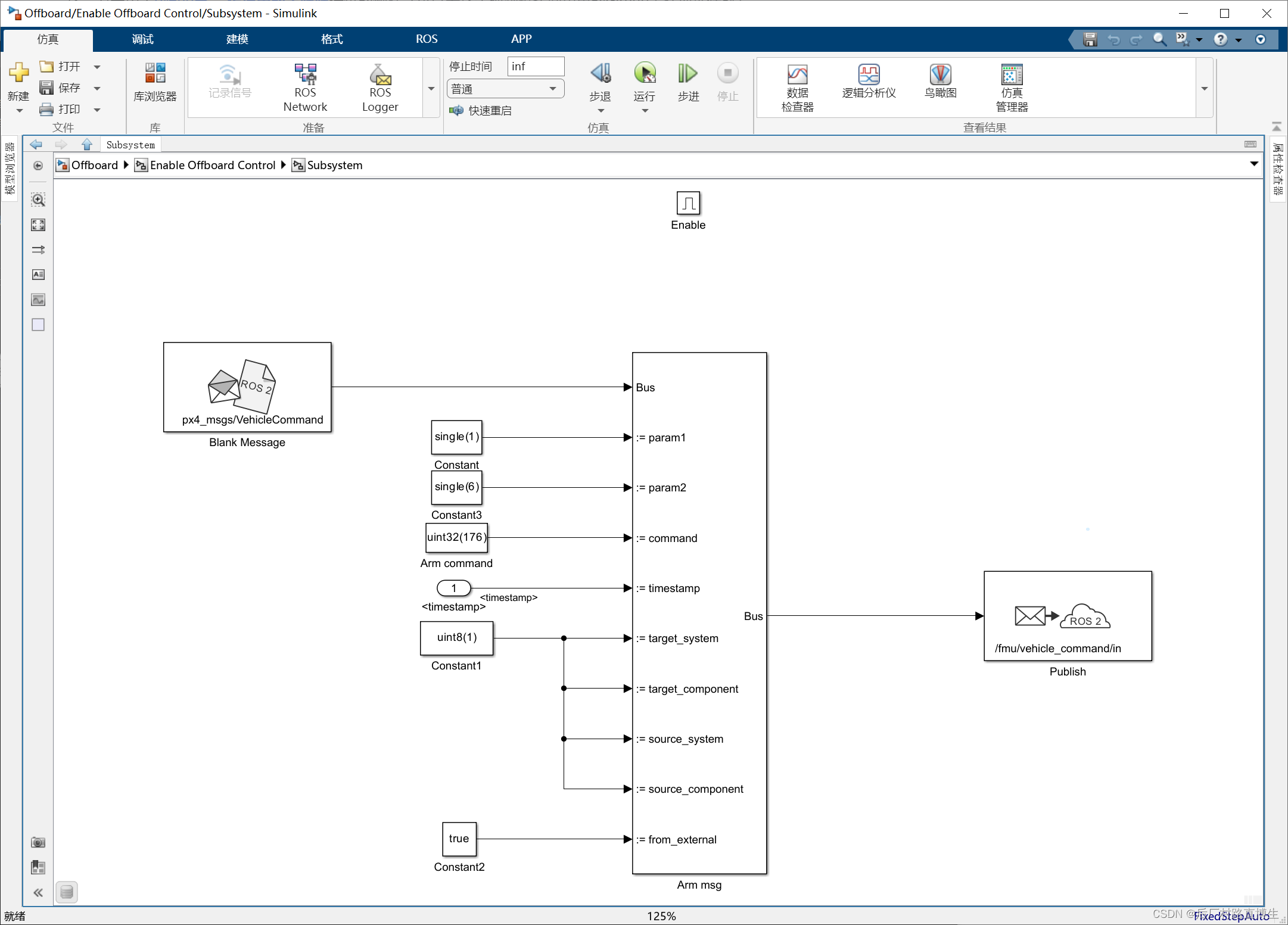Open the APP tab
Viewport: 1288px width, 925px height.
pos(521,39)
